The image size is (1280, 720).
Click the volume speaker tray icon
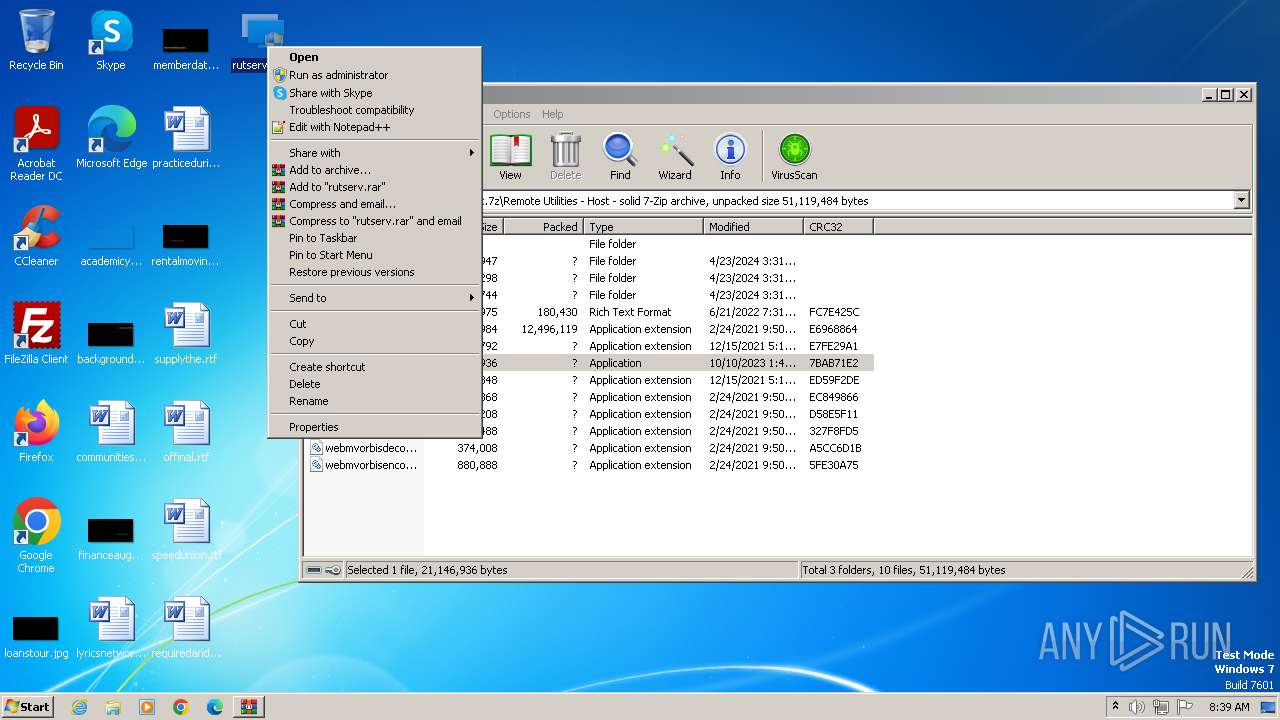pyautogui.click(x=1136, y=707)
